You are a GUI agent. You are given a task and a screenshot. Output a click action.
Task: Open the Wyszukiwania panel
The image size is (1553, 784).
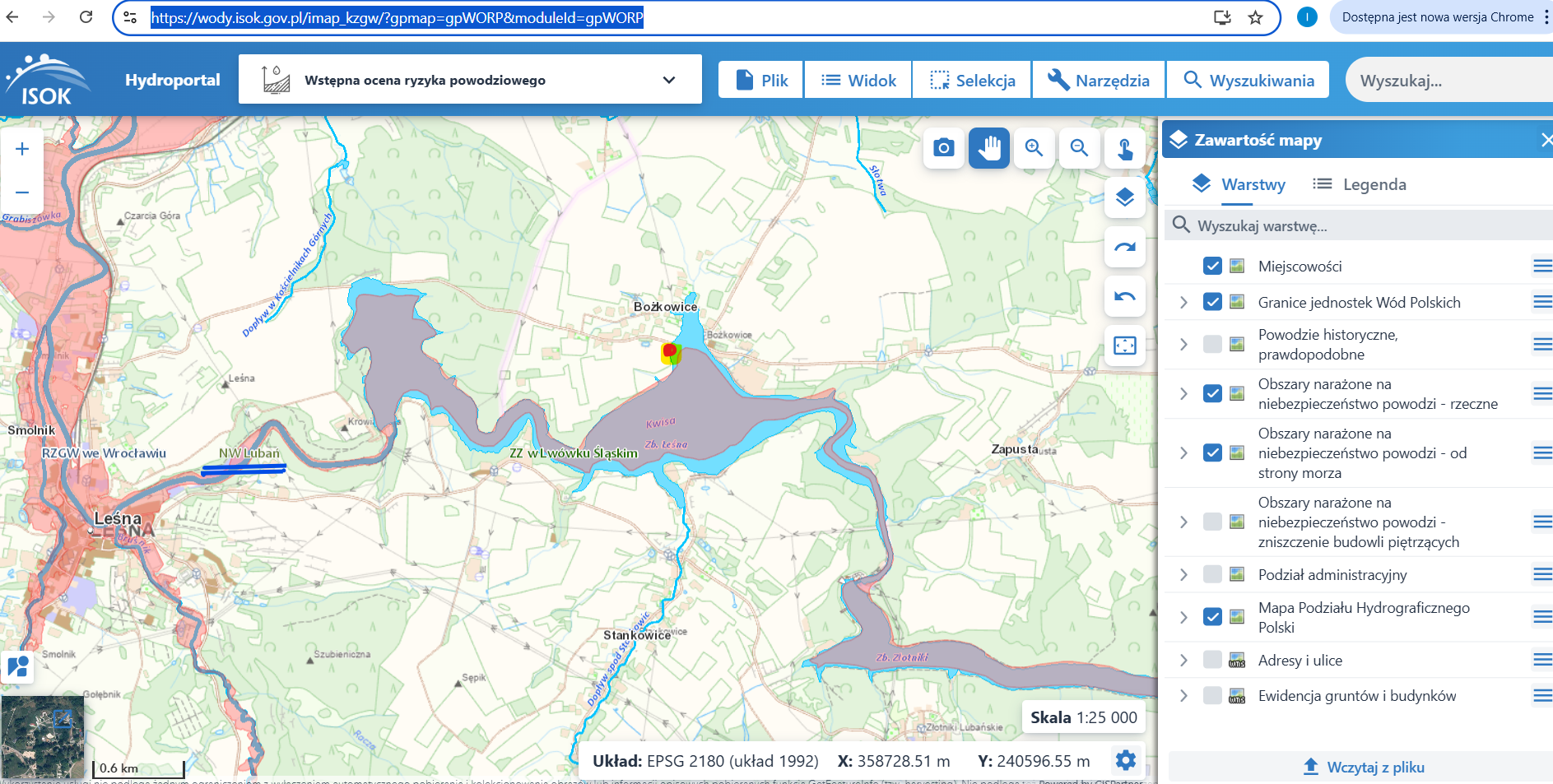1248,79
